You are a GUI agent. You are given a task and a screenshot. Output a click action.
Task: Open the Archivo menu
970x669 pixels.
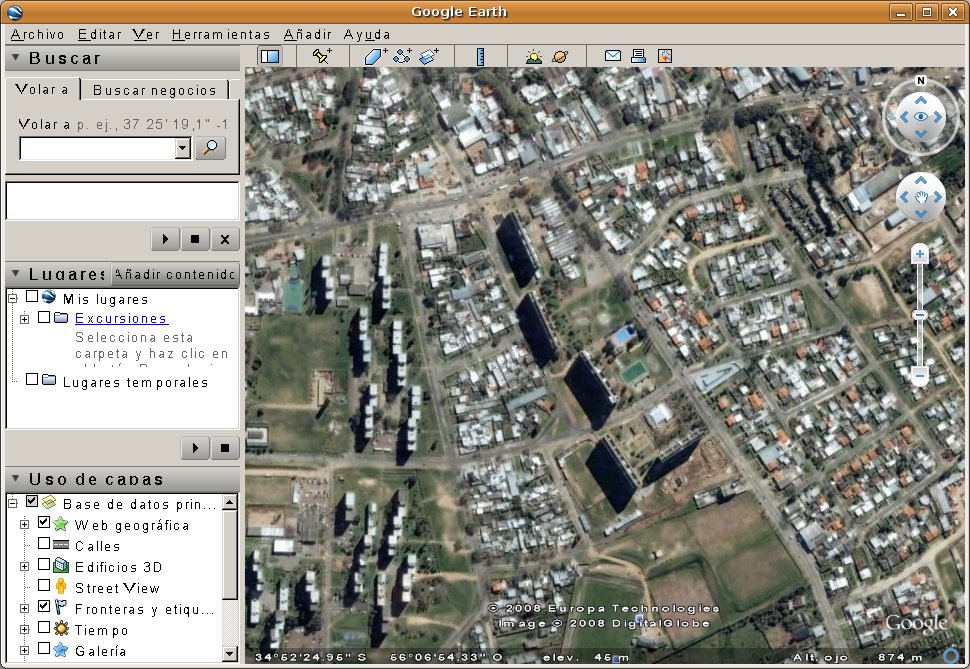38,35
